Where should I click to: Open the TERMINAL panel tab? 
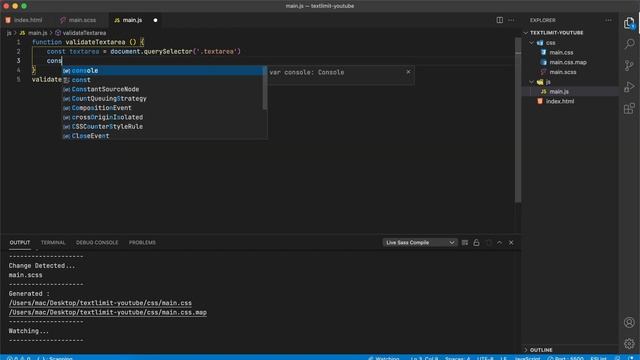click(x=53, y=242)
